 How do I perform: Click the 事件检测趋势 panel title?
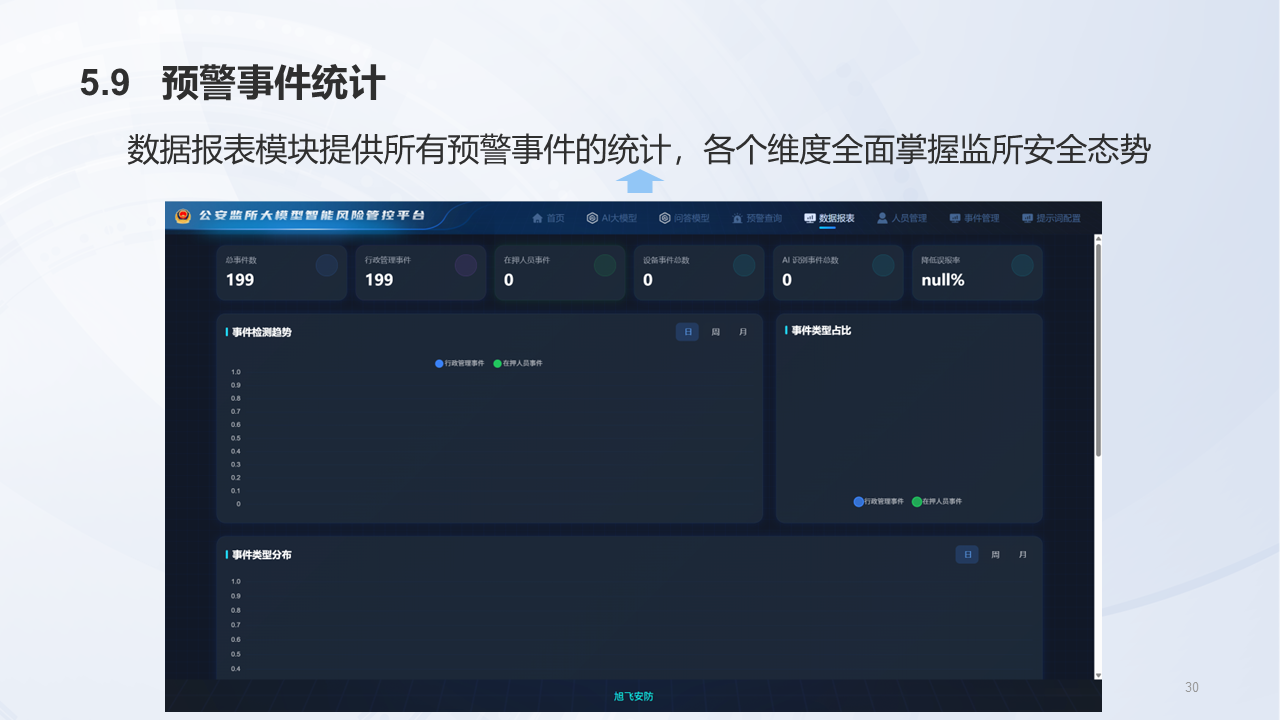(x=262, y=332)
